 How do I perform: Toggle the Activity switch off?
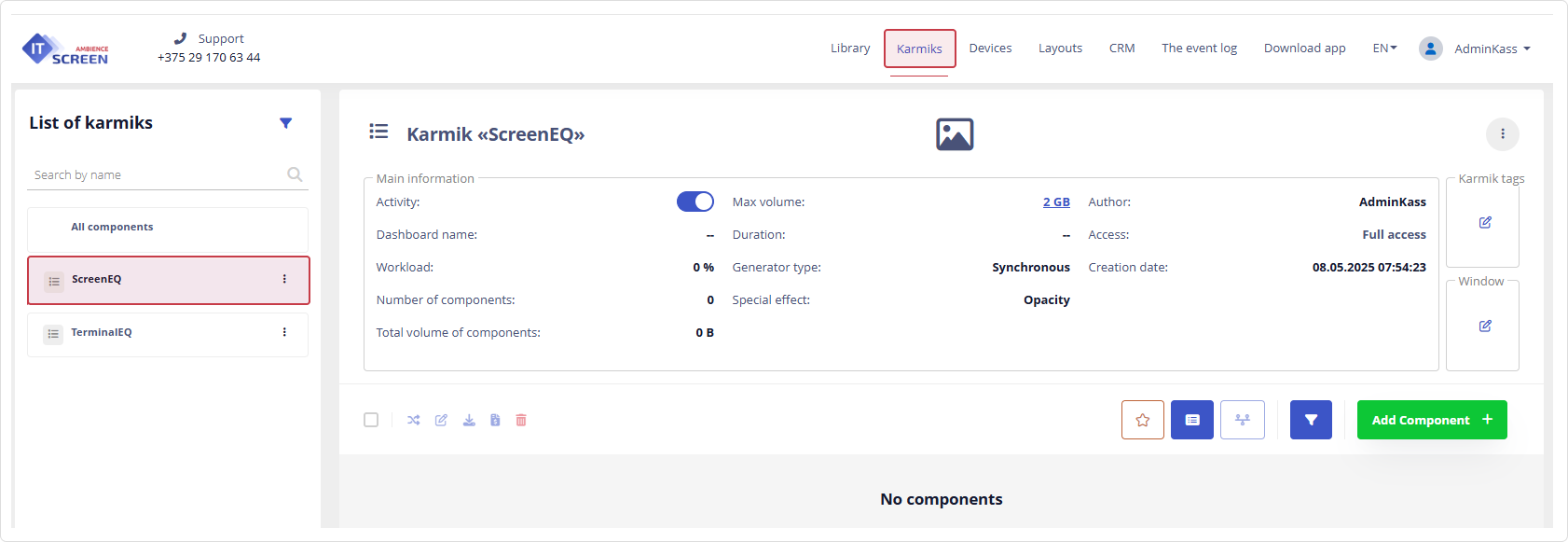coord(695,202)
